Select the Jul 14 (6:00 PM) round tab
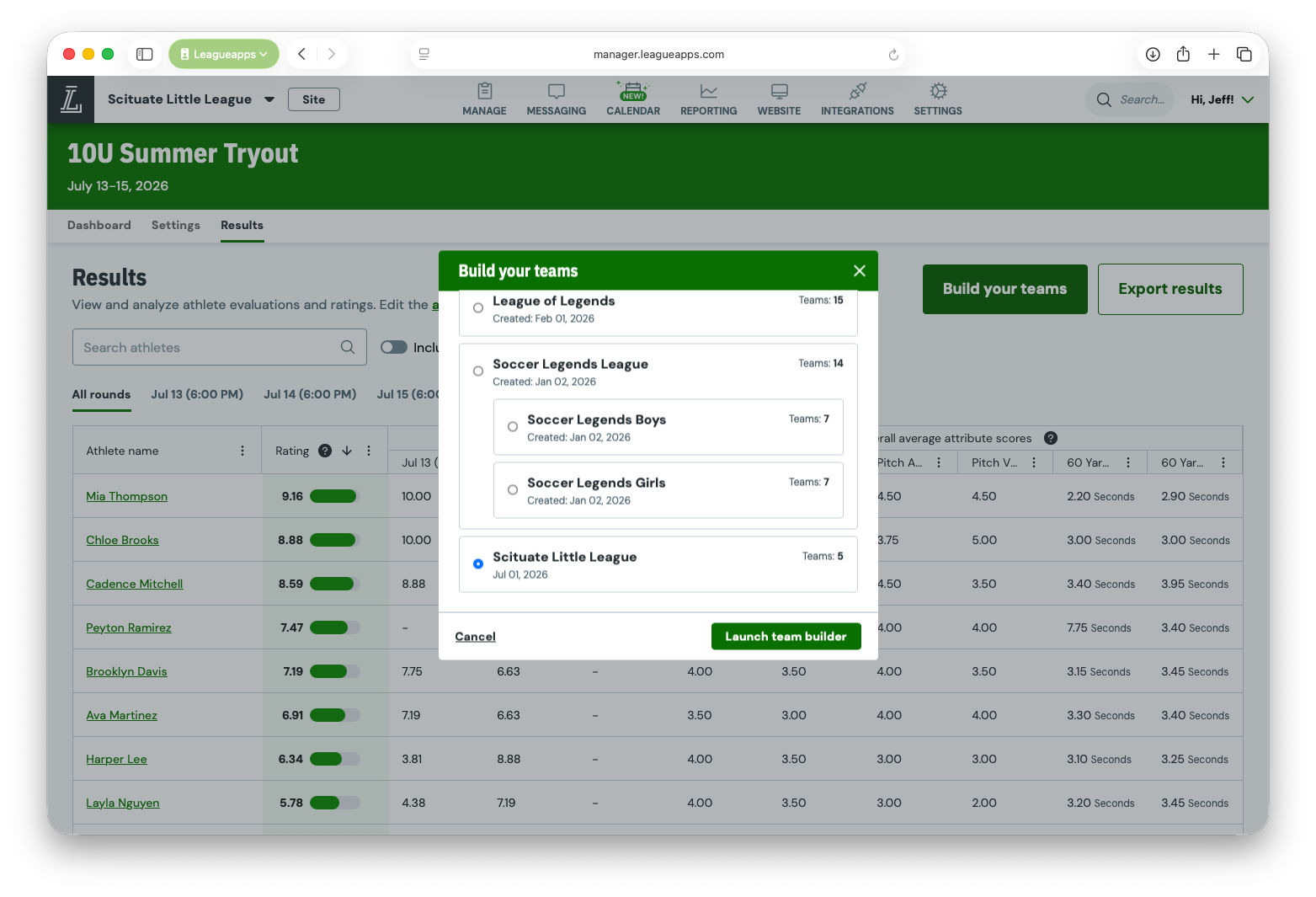 [x=310, y=394]
